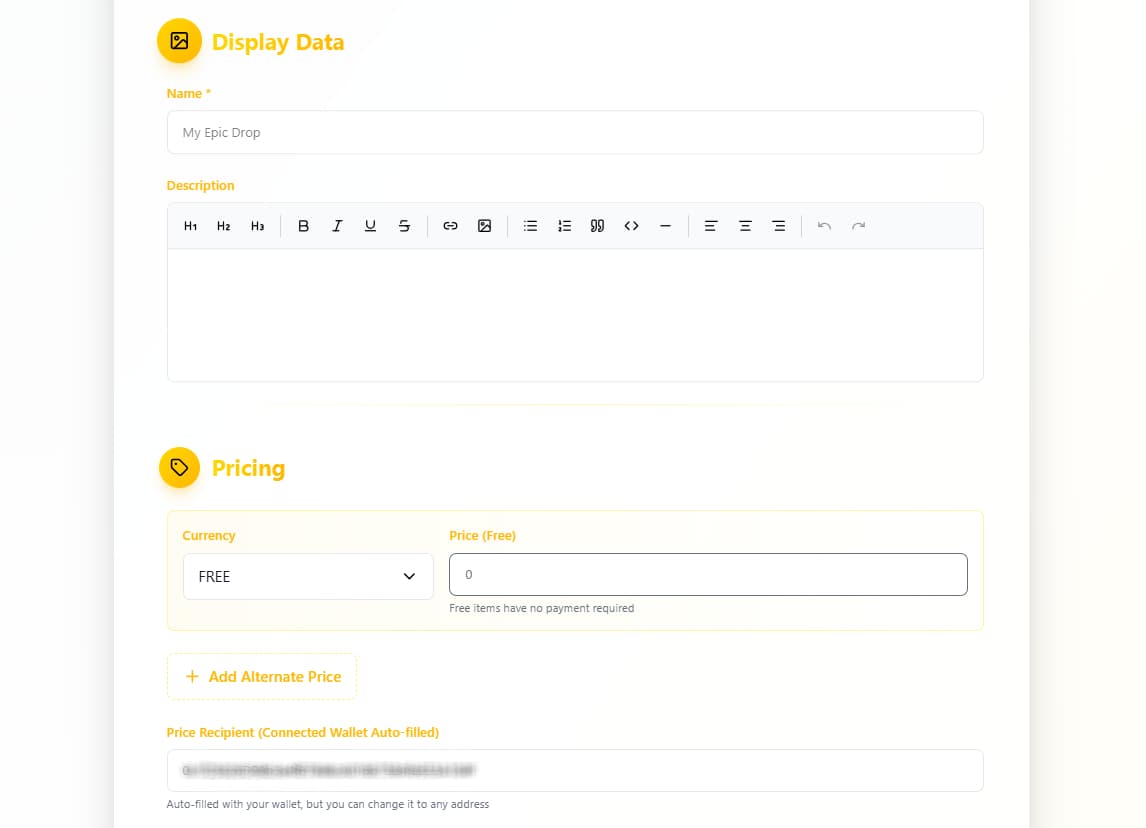
Task: Click the Price Recipient address field
Action: point(575,771)
